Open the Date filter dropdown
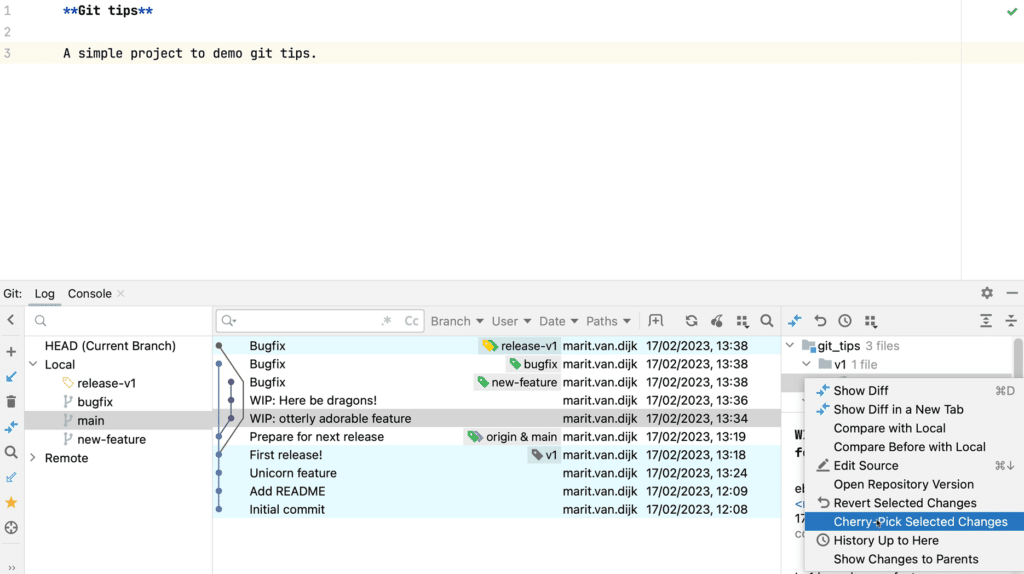Viewport: 1024px width, 574px height. coord(558,321)
